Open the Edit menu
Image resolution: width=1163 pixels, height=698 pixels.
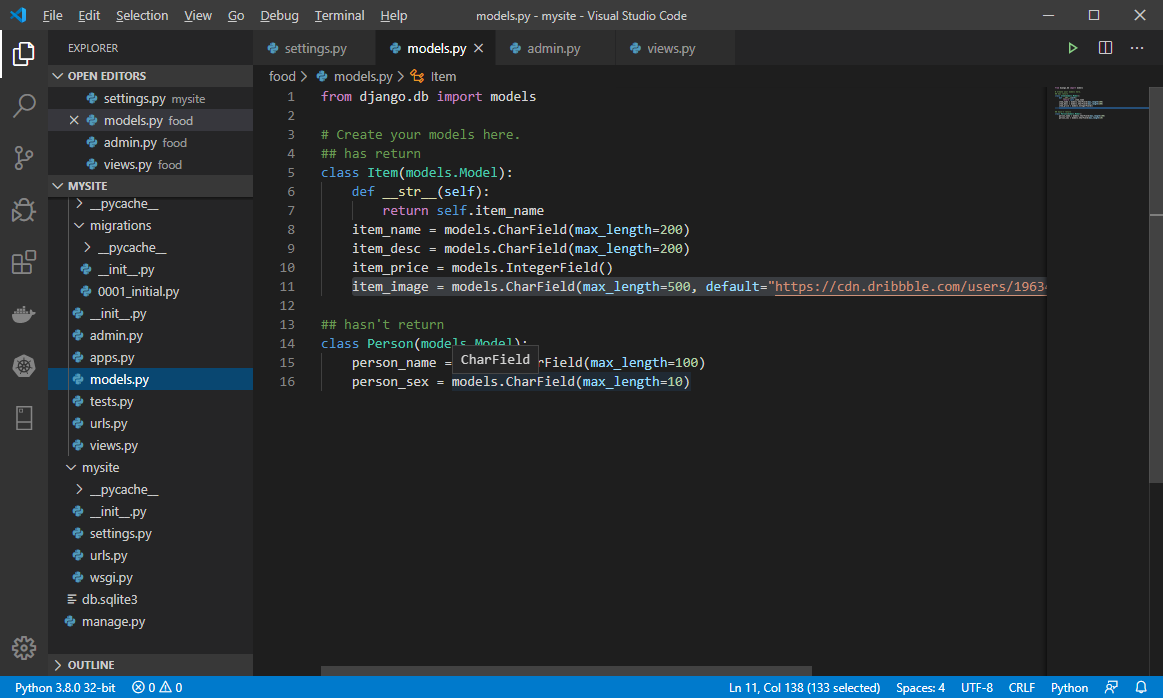(89, 15)
